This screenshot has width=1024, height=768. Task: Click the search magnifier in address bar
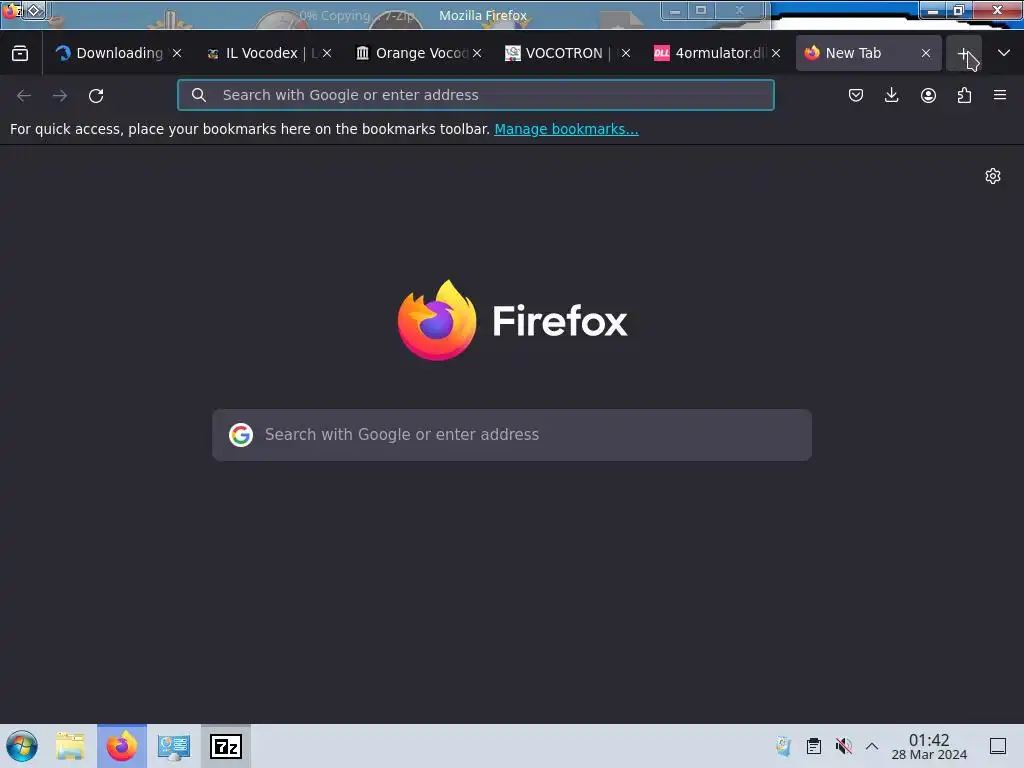coord(199,95)
